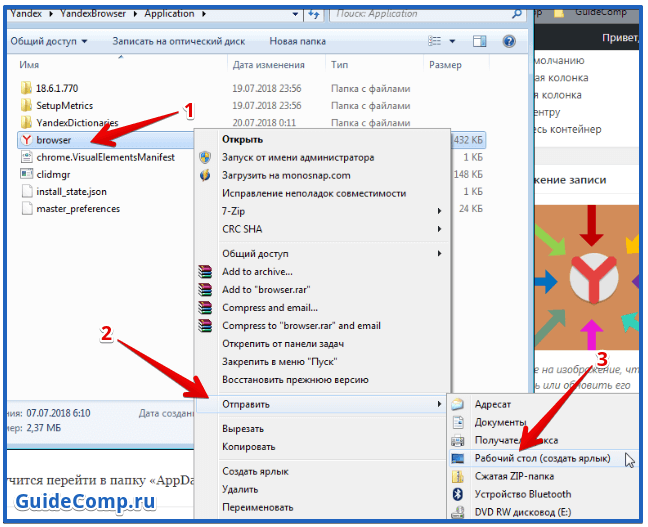Expand the Отправить submenu
The height and width of the screenshot is (527, 648).
[439, 404]
